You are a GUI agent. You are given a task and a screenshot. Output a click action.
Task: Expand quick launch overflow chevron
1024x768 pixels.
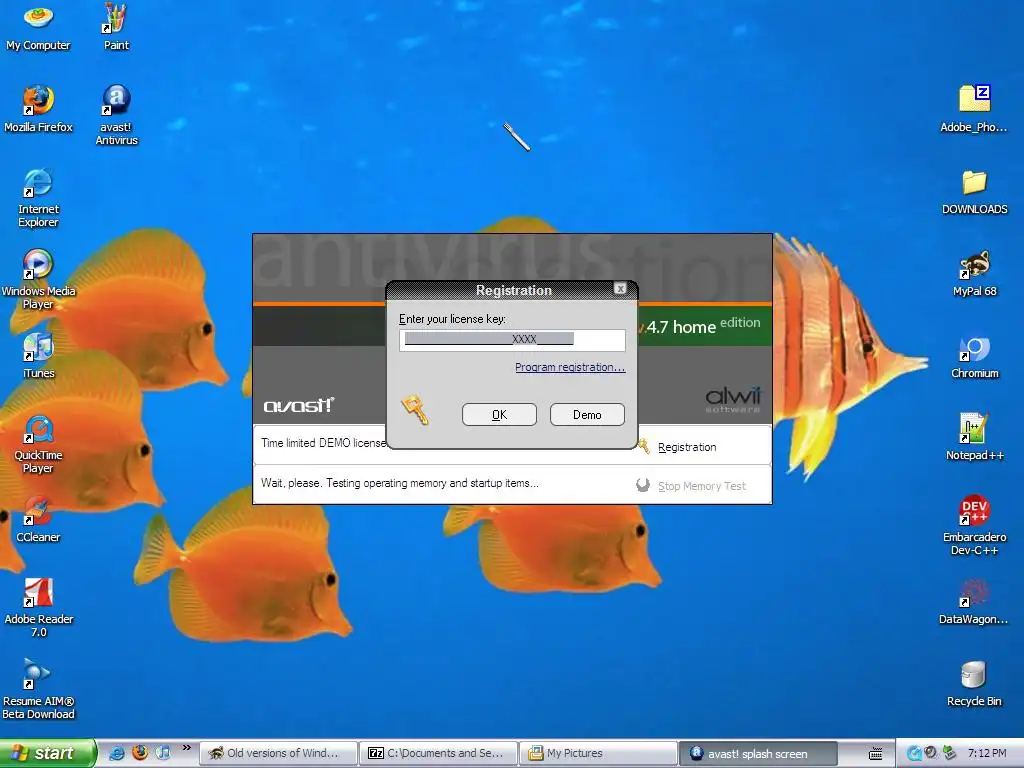click(x=187, y=748)
